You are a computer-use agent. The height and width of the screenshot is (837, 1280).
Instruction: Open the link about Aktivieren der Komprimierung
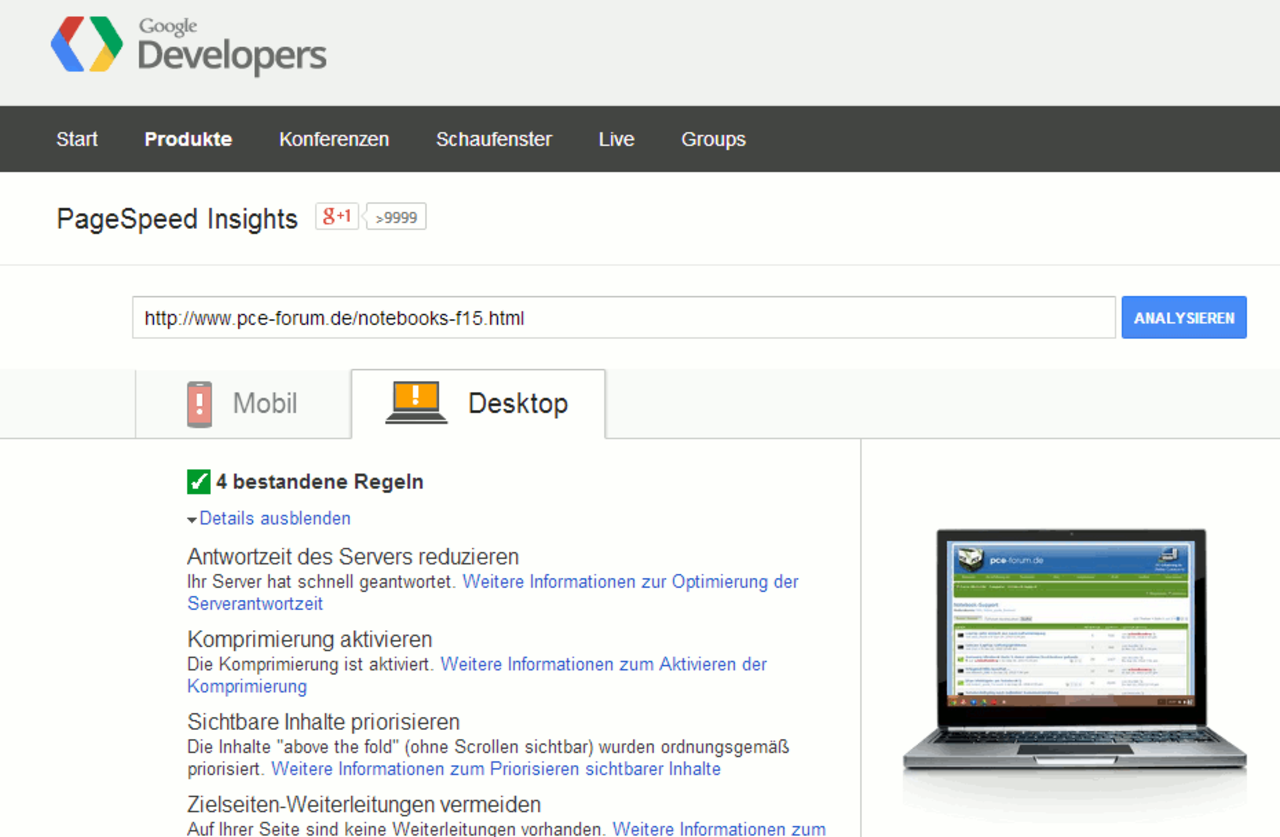[x=477, y=675]
